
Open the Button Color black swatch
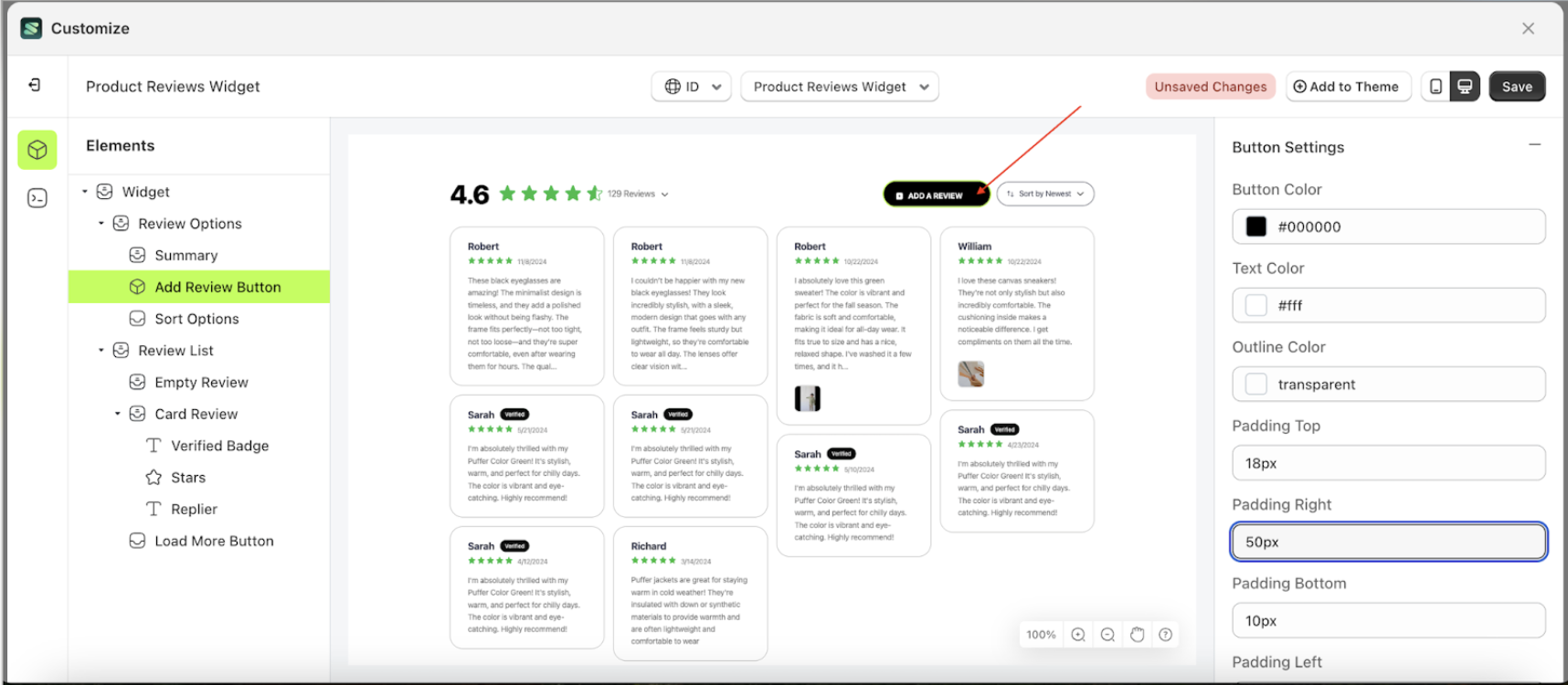pos(1256,227)
